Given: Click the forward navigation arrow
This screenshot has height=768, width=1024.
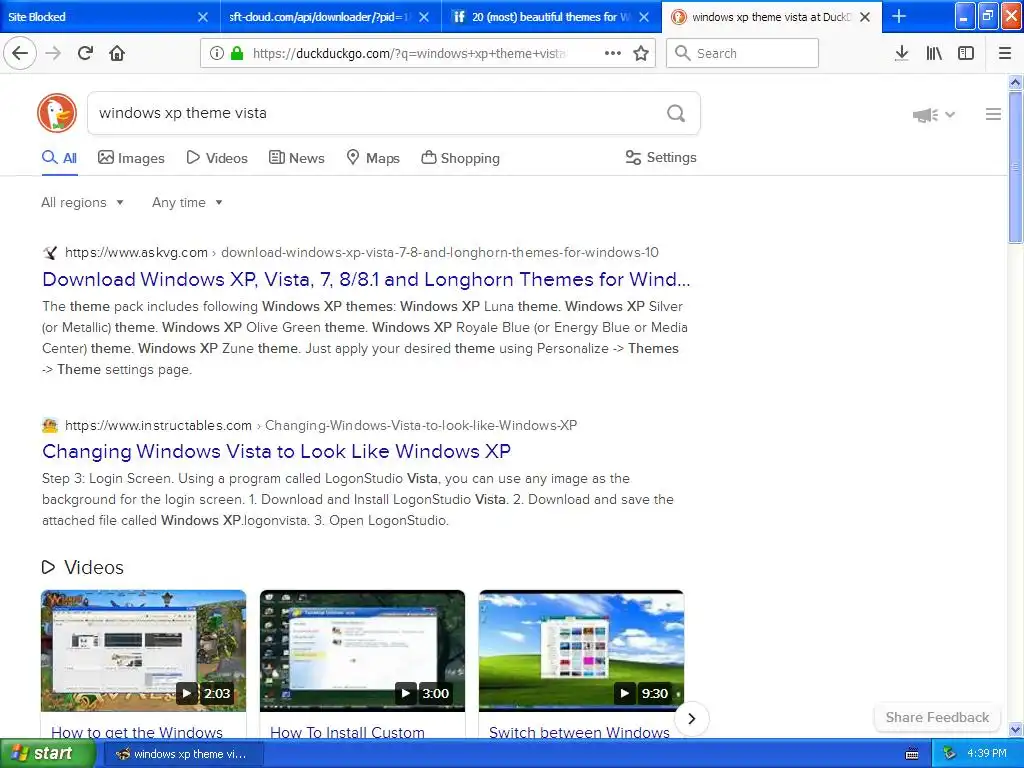Looking at the screenshot, I should [x=53, y=53].
